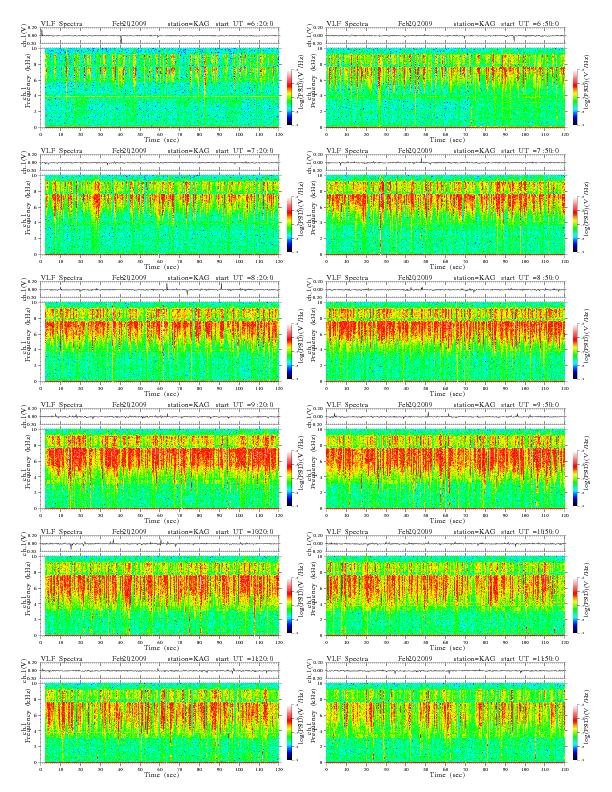Select the ch.1 waveform strip above the 9:50:0 spectrogram
Viewport: 612px width, 792px height.
pyautogui.click(x=445, y=417)
